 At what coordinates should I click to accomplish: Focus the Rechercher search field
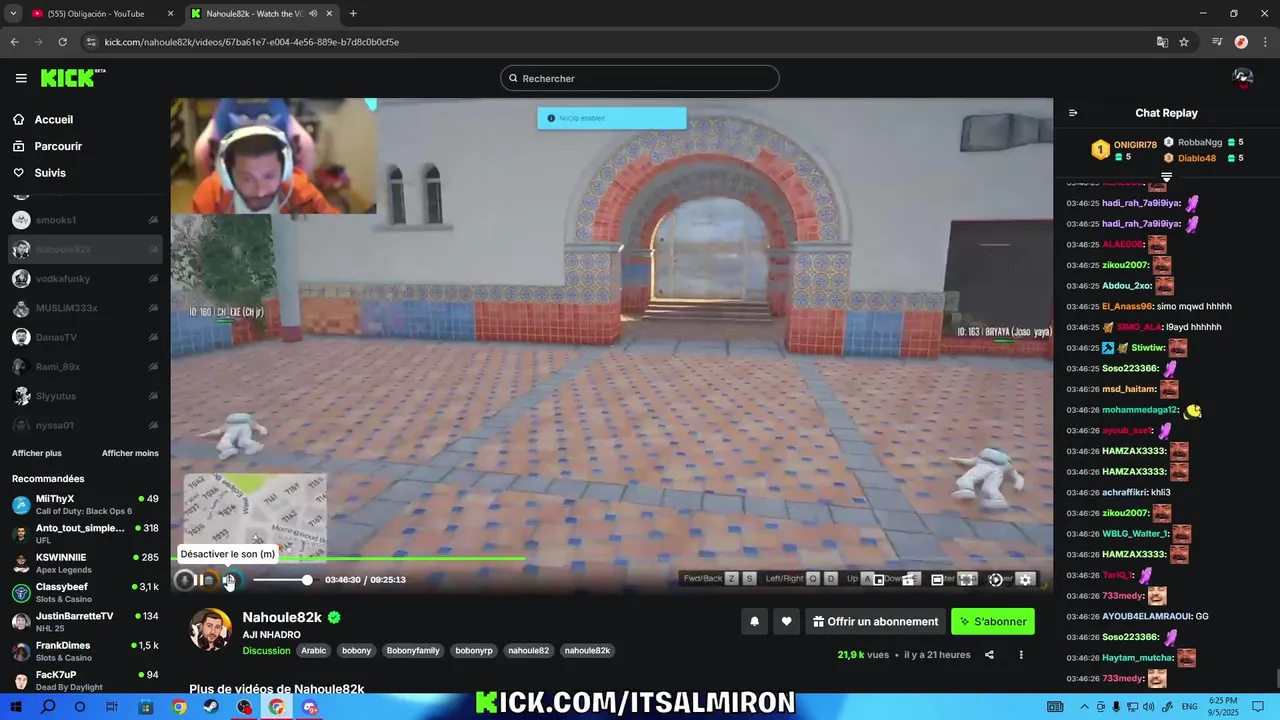coord(640,78)
